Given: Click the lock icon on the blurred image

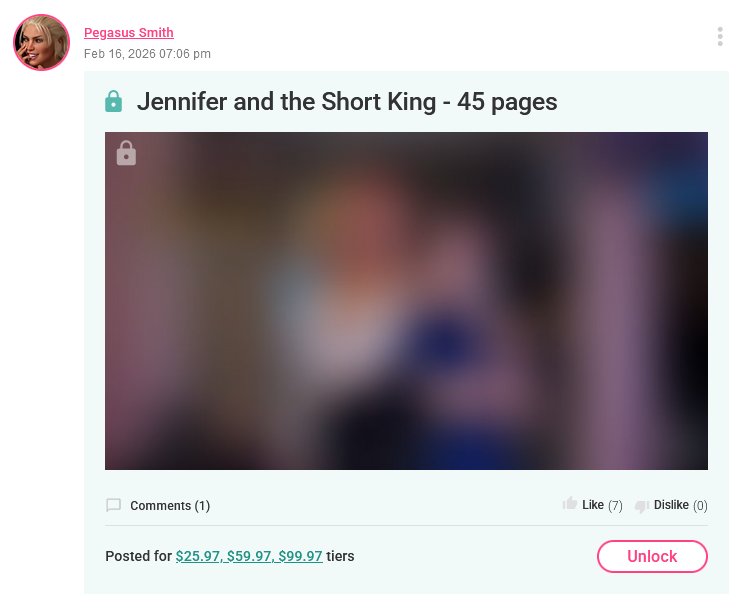Looking at the screenshot, I should 126,153.
